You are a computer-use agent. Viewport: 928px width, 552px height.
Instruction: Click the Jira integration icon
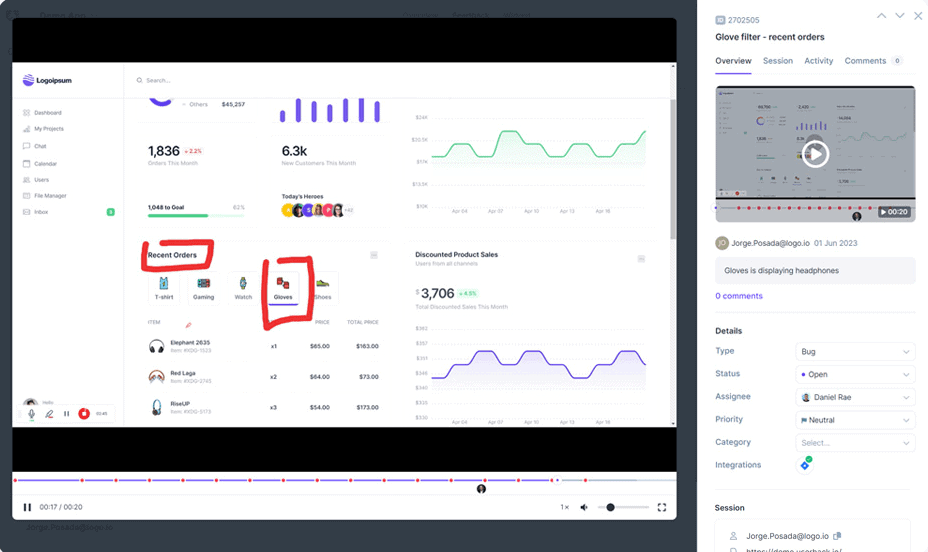pyautogui.click(x=805, y=465)
